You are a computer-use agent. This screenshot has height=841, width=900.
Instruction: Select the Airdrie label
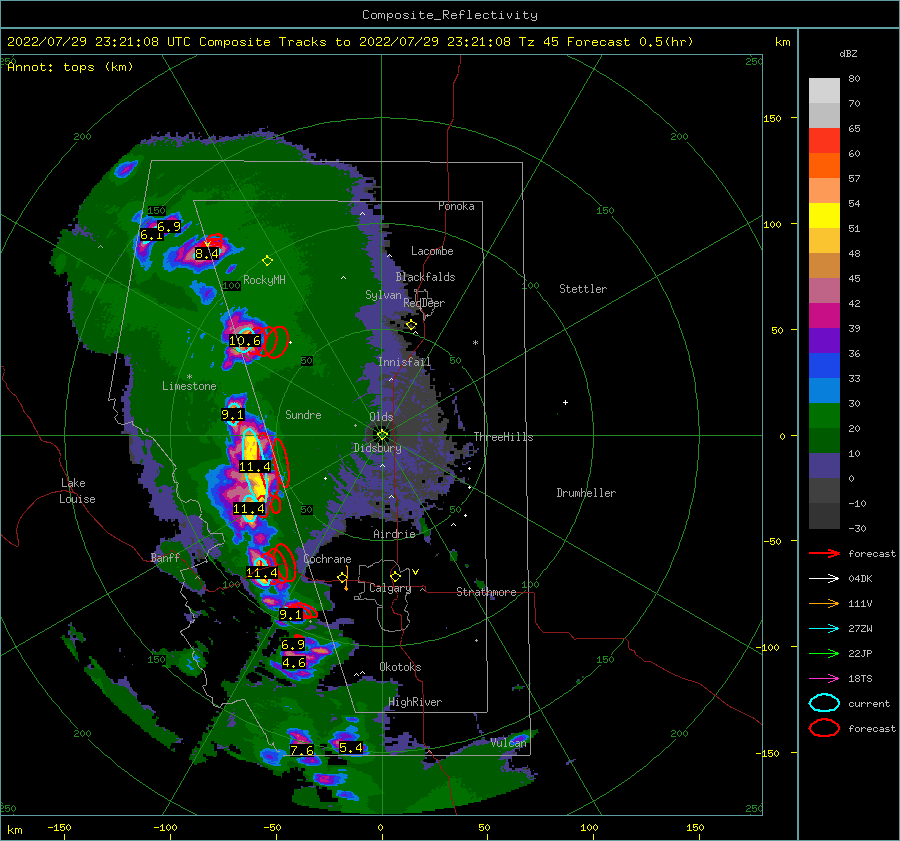coord(394,534)
